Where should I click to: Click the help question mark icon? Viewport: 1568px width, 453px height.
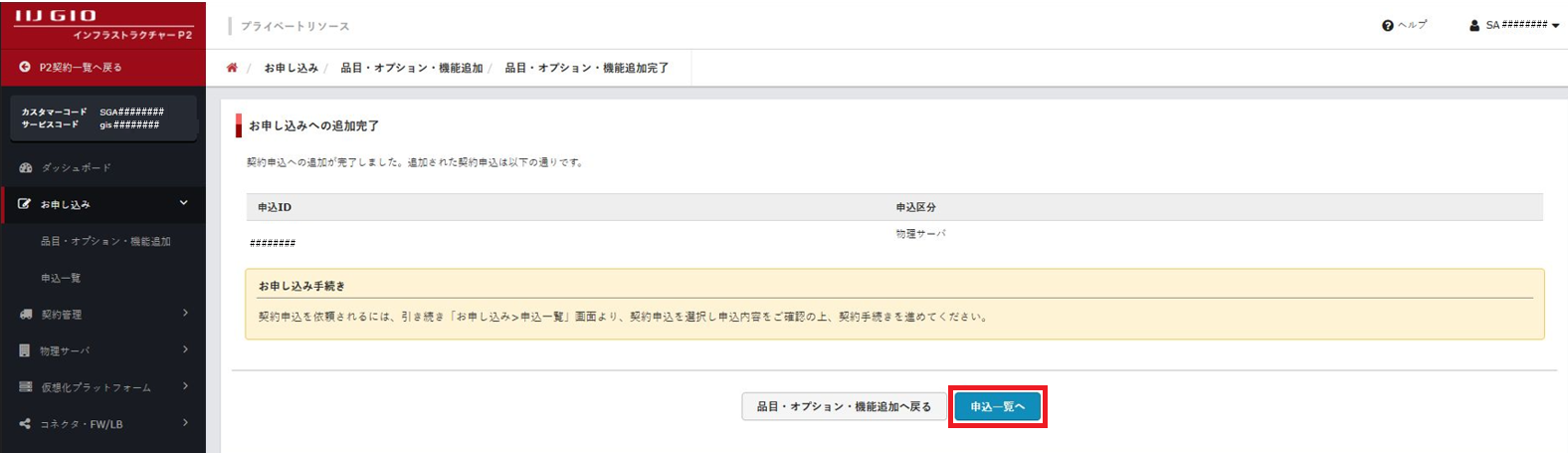(x=1388, y=26)
